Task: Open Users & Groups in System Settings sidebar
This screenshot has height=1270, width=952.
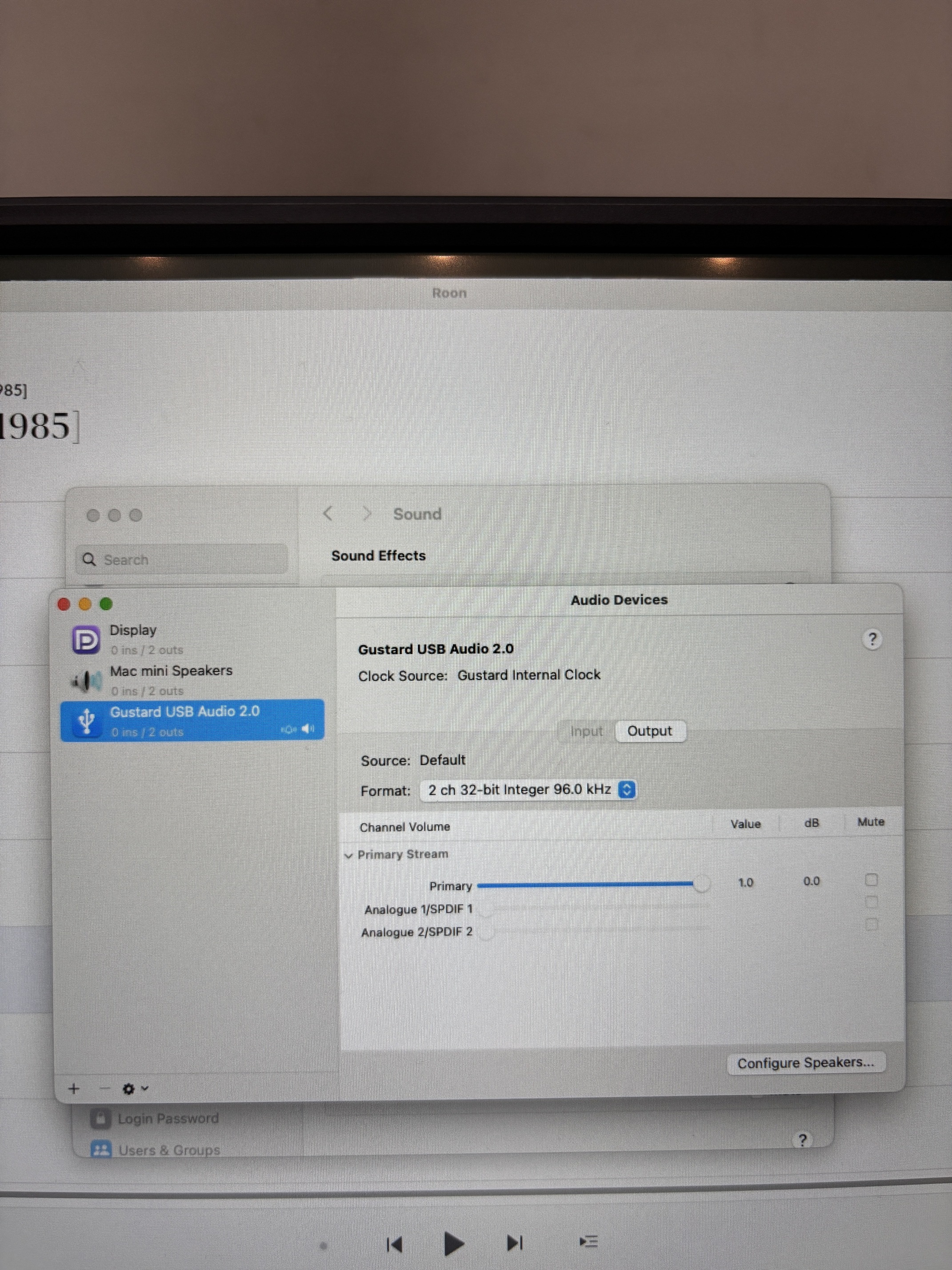Action: pyautogui.click(x=156, y=1150)
